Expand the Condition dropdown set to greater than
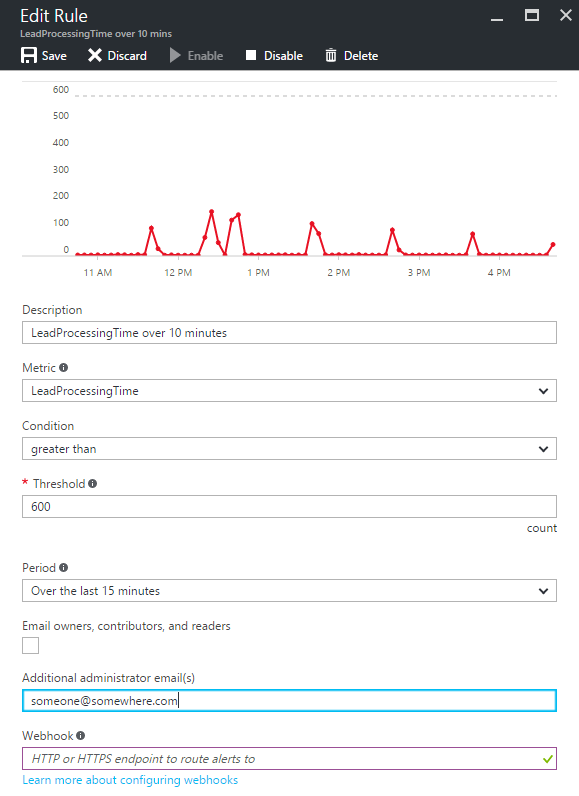 [x=289, y=449]
